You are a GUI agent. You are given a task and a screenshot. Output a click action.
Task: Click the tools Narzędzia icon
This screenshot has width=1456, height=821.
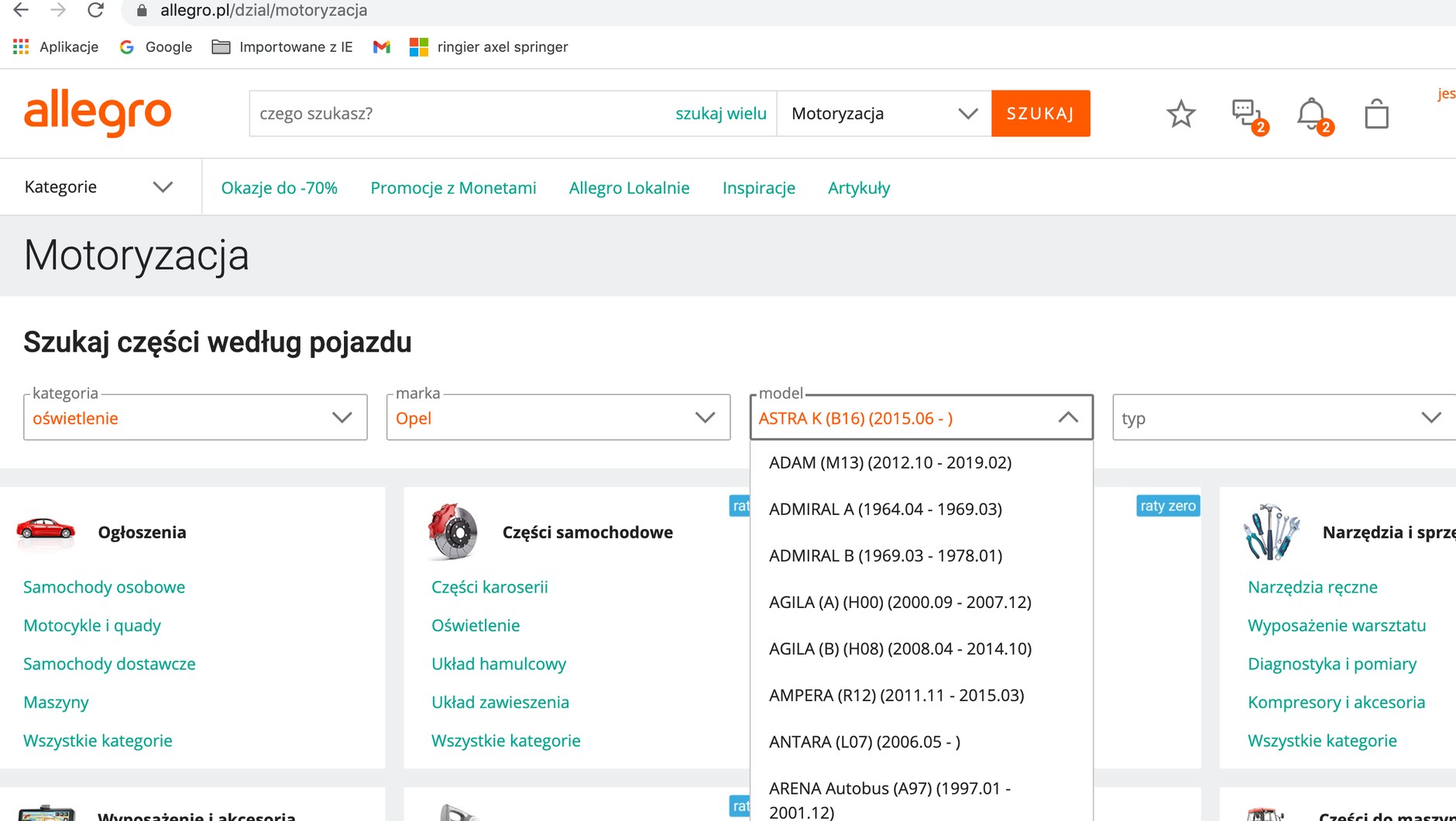coord(1271,531)
